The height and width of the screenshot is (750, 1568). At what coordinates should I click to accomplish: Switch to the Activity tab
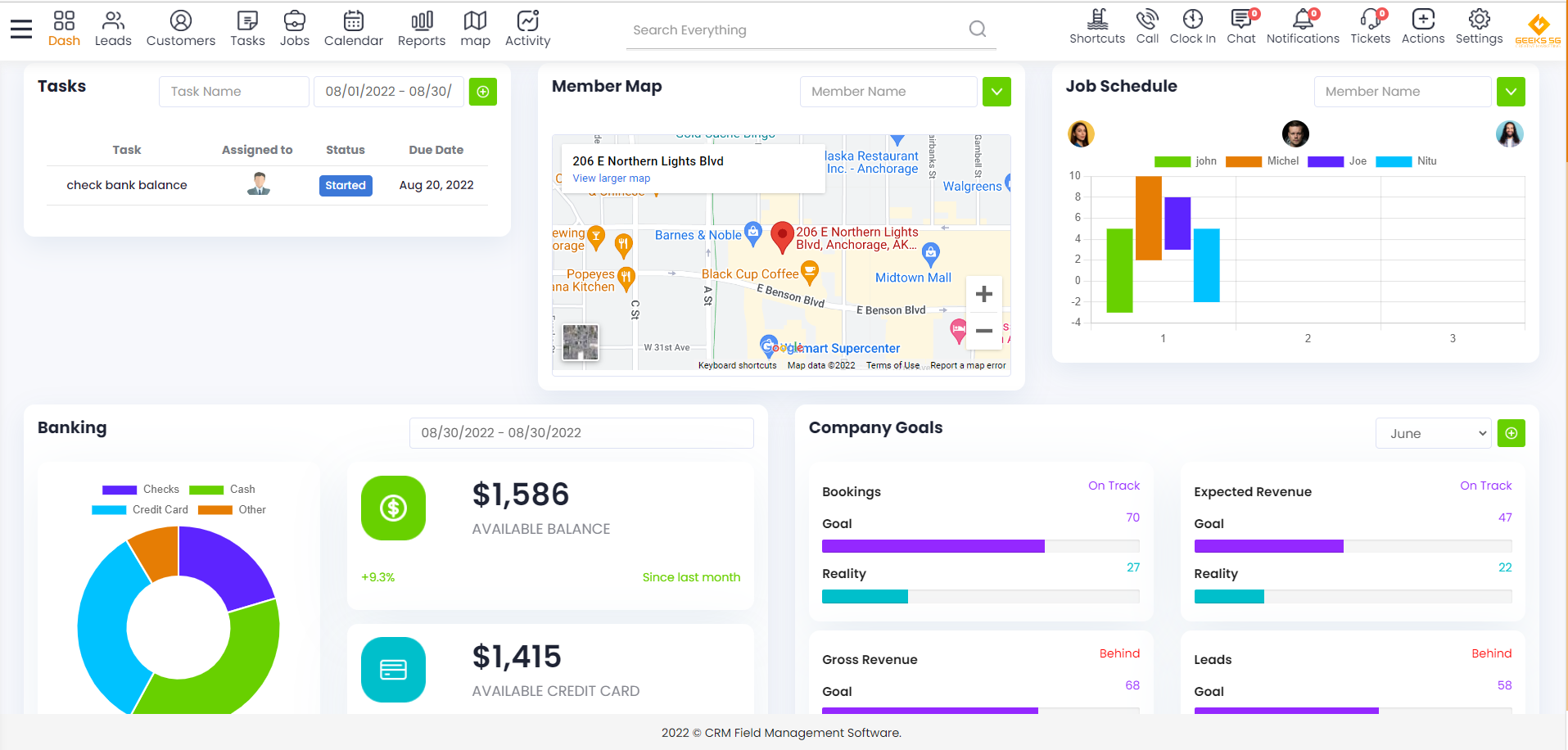[526, 29]
